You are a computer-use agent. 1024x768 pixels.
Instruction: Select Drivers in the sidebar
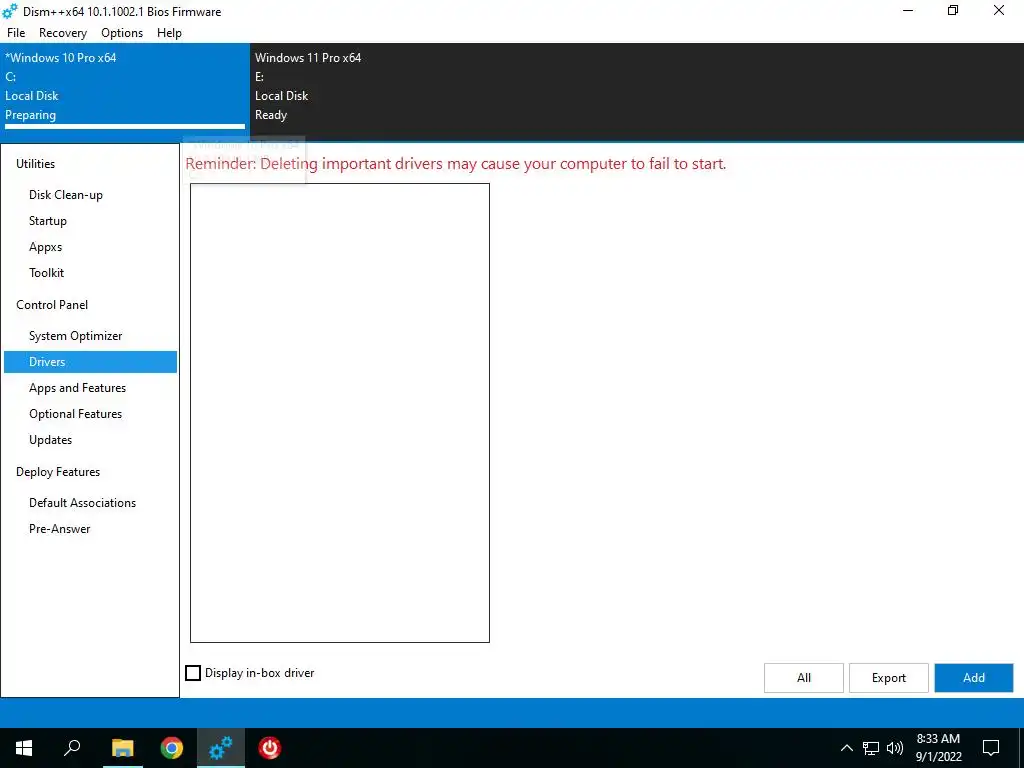[x=90, y=362]
